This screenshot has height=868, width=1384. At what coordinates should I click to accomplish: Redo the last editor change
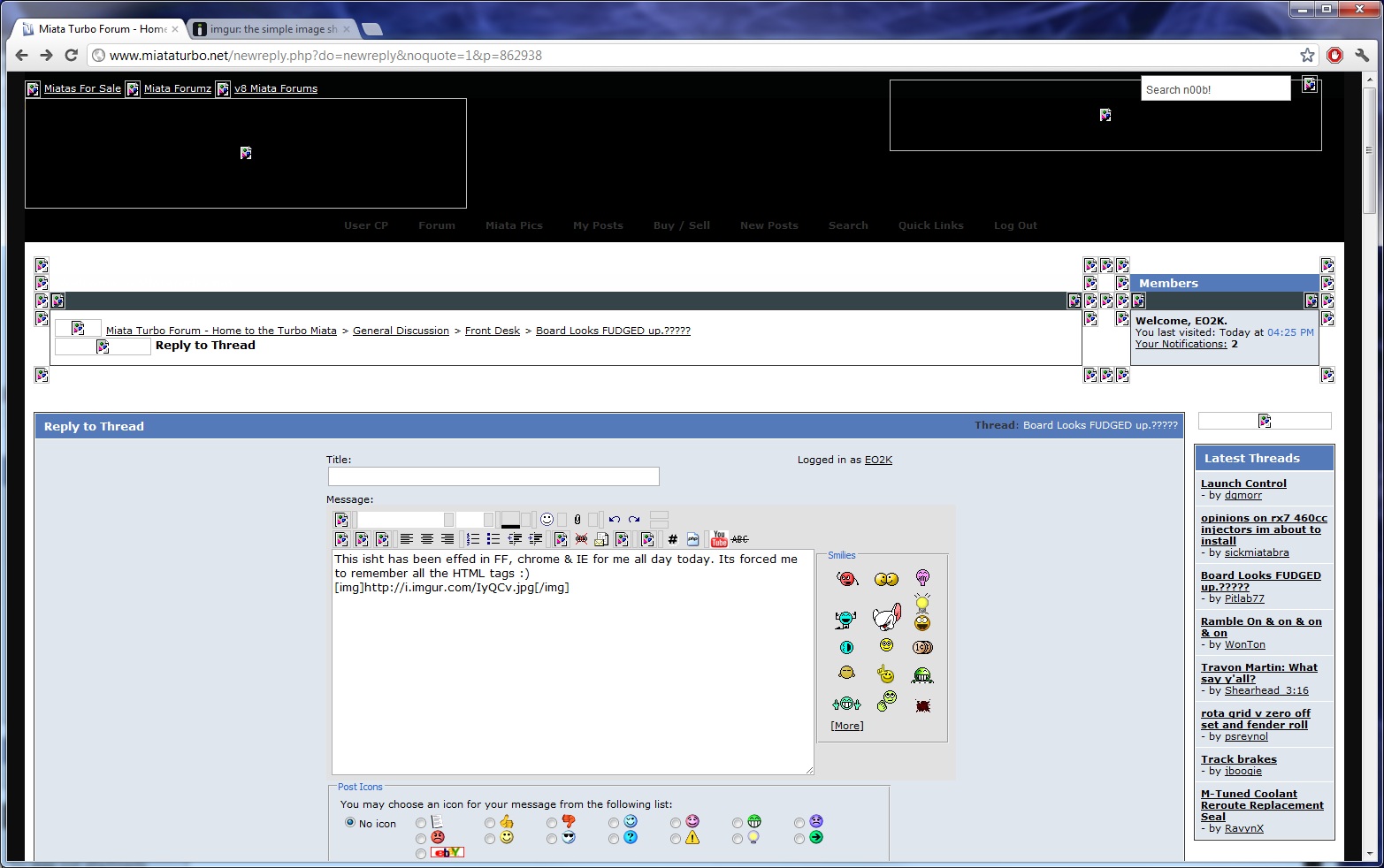[634, 520]
